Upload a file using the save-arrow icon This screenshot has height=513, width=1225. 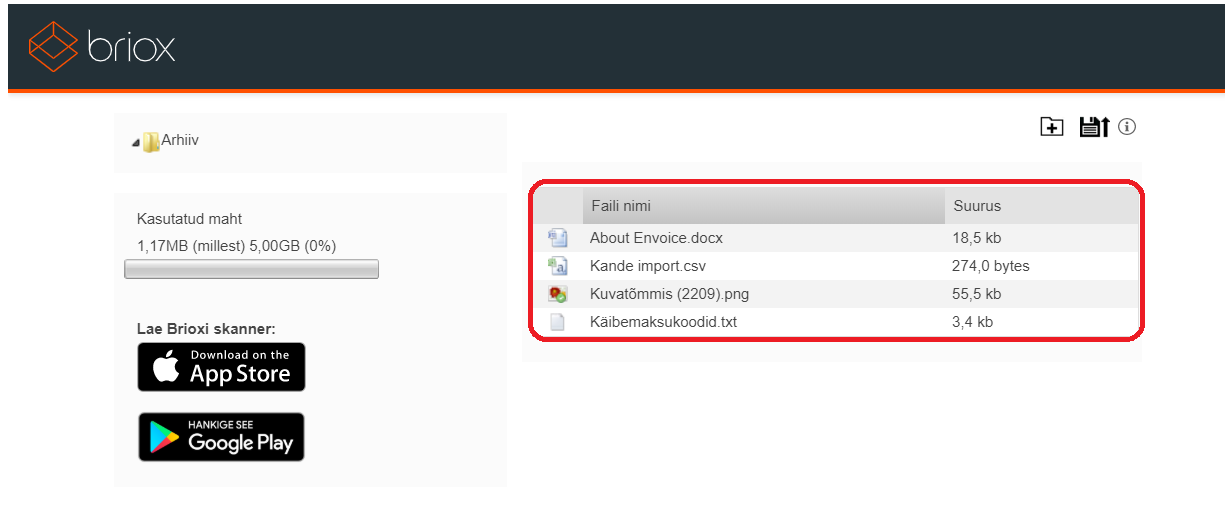tap(1094, 127)
